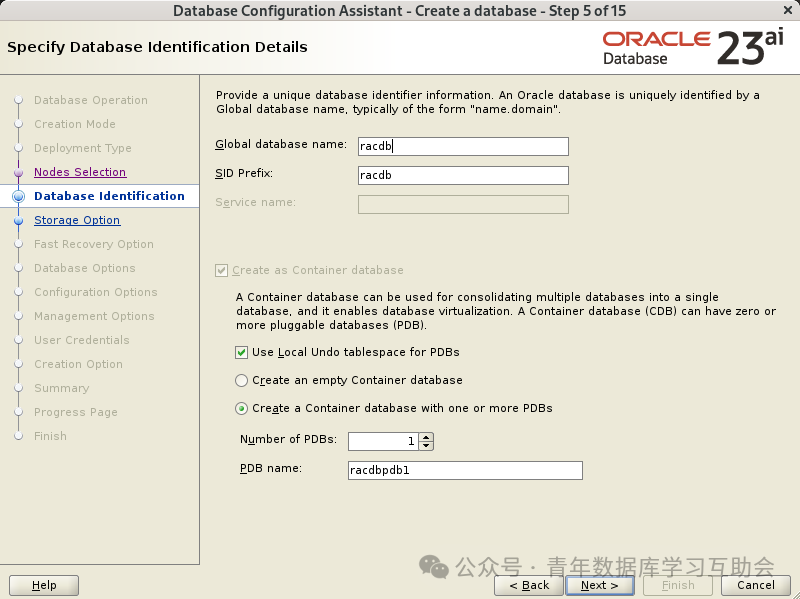This screenshot has width=800, height=599.
Task: Toggle Use Local Undo tablespace for PDBs
Action: tap(241, 353)
